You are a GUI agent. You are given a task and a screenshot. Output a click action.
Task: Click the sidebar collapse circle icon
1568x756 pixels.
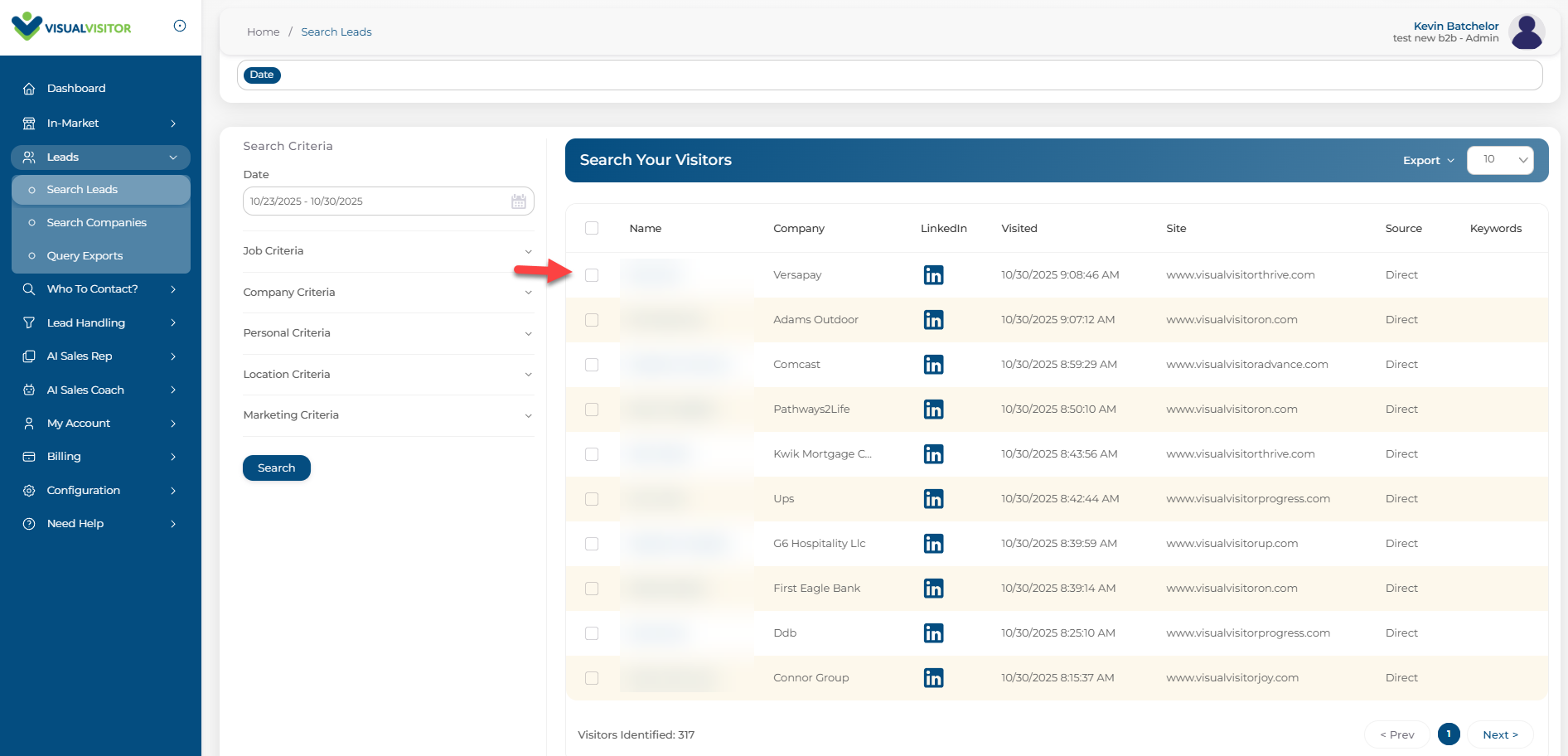pyautogui.click(x=180, y=26)
